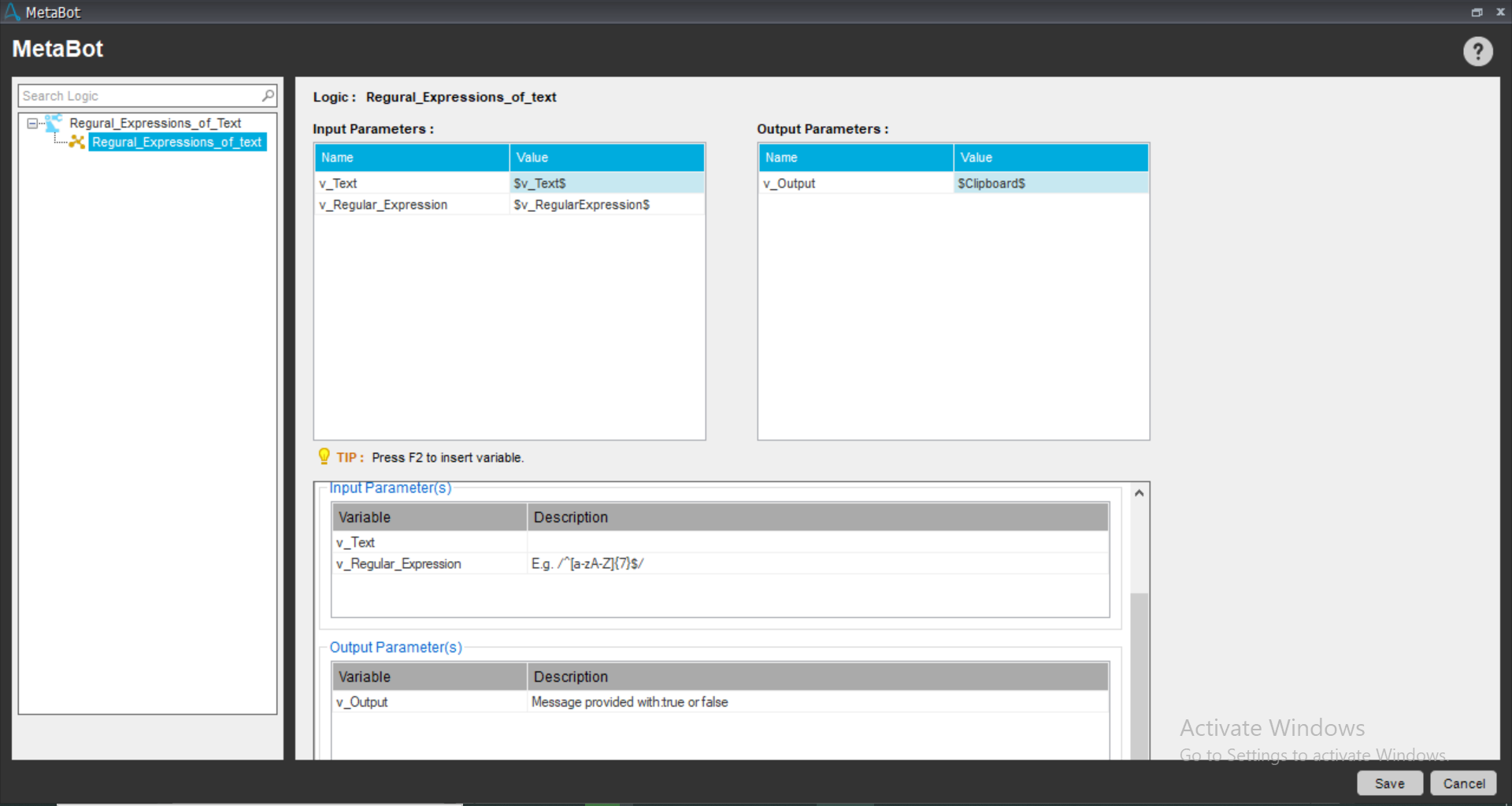
Task: Click into the Search Logic field
Action: [x=140, y=95]
